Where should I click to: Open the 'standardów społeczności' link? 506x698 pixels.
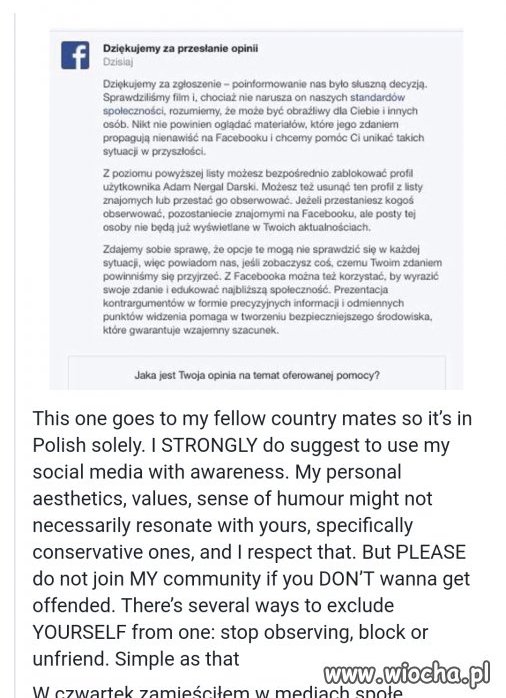click(x=254, y=104)
